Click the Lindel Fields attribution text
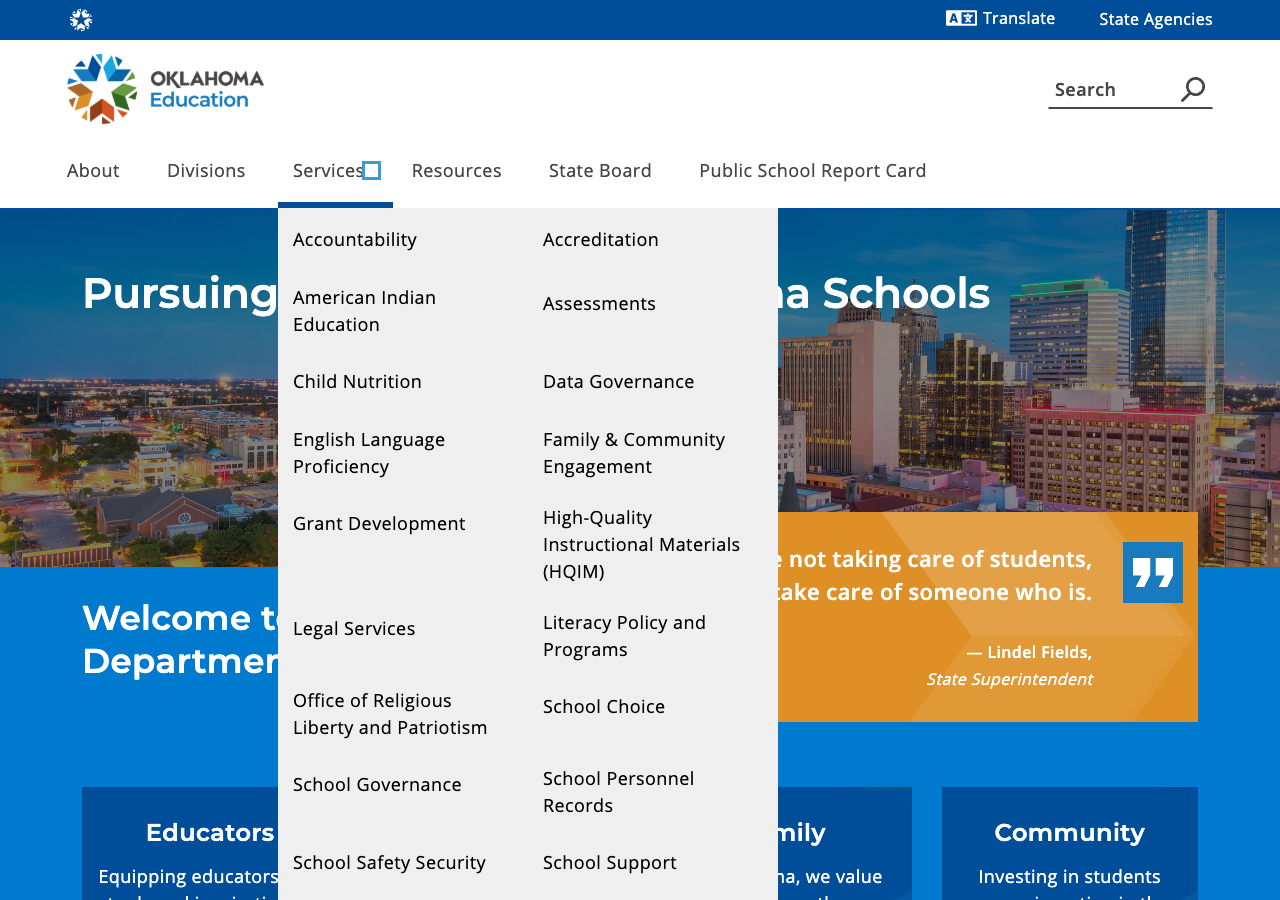 (1029, 652)
